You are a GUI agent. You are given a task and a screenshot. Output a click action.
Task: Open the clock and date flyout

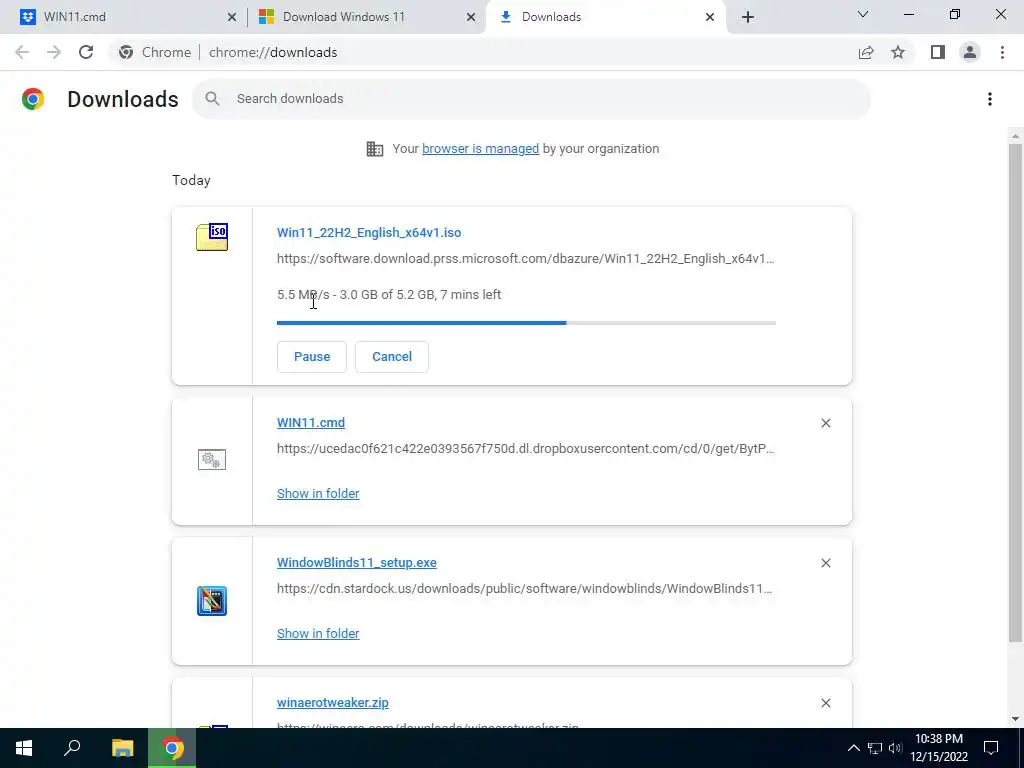(x=938, y=748)
